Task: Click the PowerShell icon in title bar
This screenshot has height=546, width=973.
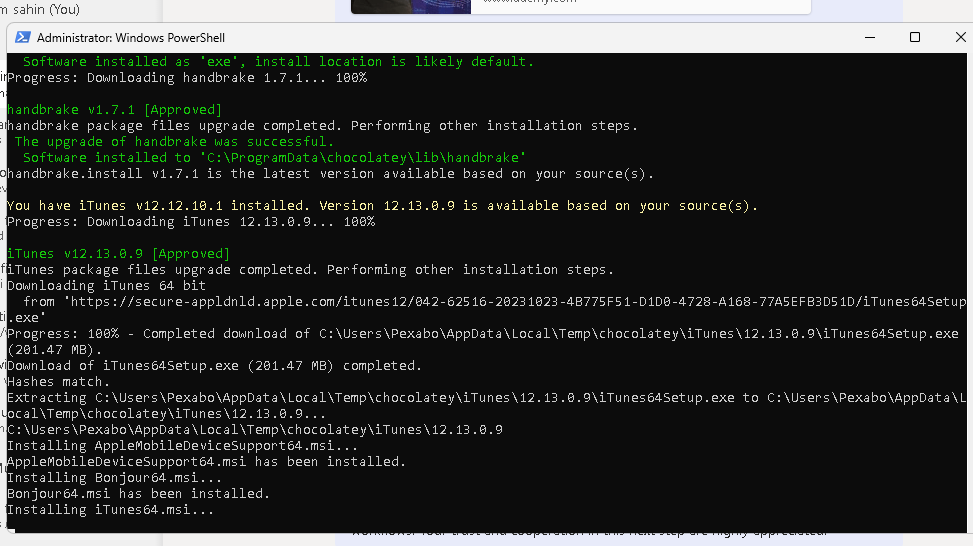Action: [23, 37]
